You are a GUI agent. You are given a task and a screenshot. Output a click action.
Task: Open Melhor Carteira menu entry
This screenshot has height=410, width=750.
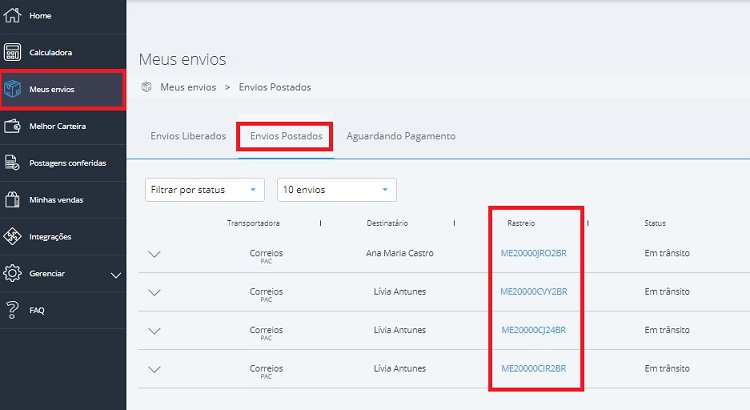coord(57,126)
